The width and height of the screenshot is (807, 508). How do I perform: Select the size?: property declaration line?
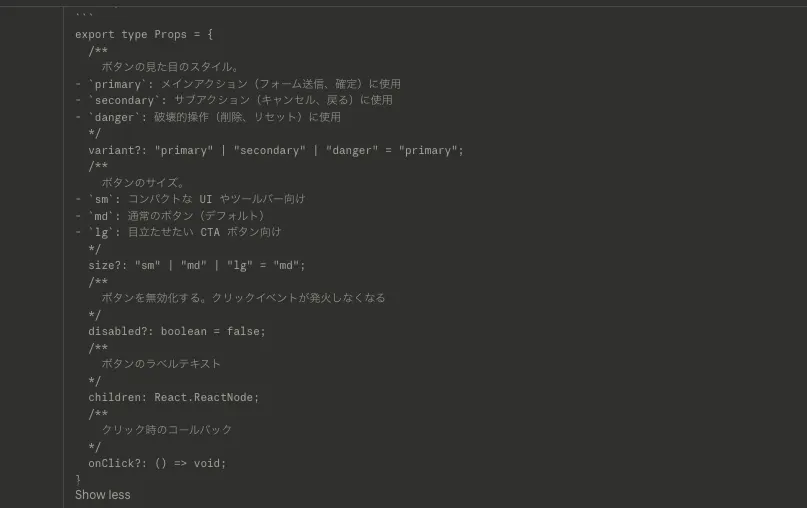pyautogui.click(x=197, y=266)
